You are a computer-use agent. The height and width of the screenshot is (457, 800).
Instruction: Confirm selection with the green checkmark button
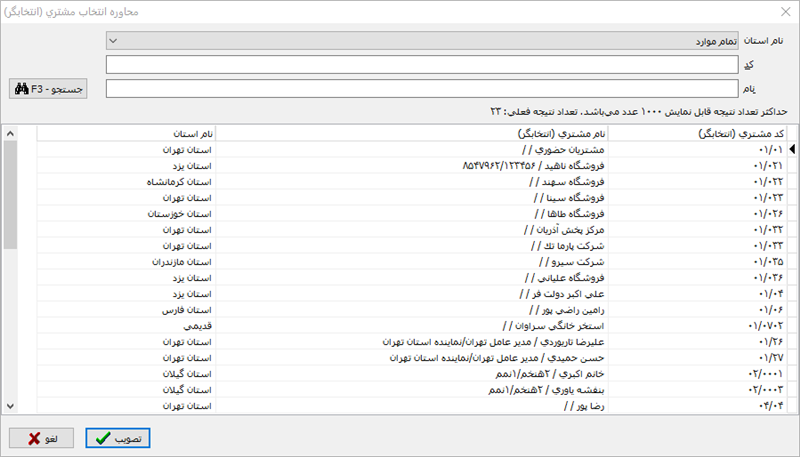tap(119, 438)
